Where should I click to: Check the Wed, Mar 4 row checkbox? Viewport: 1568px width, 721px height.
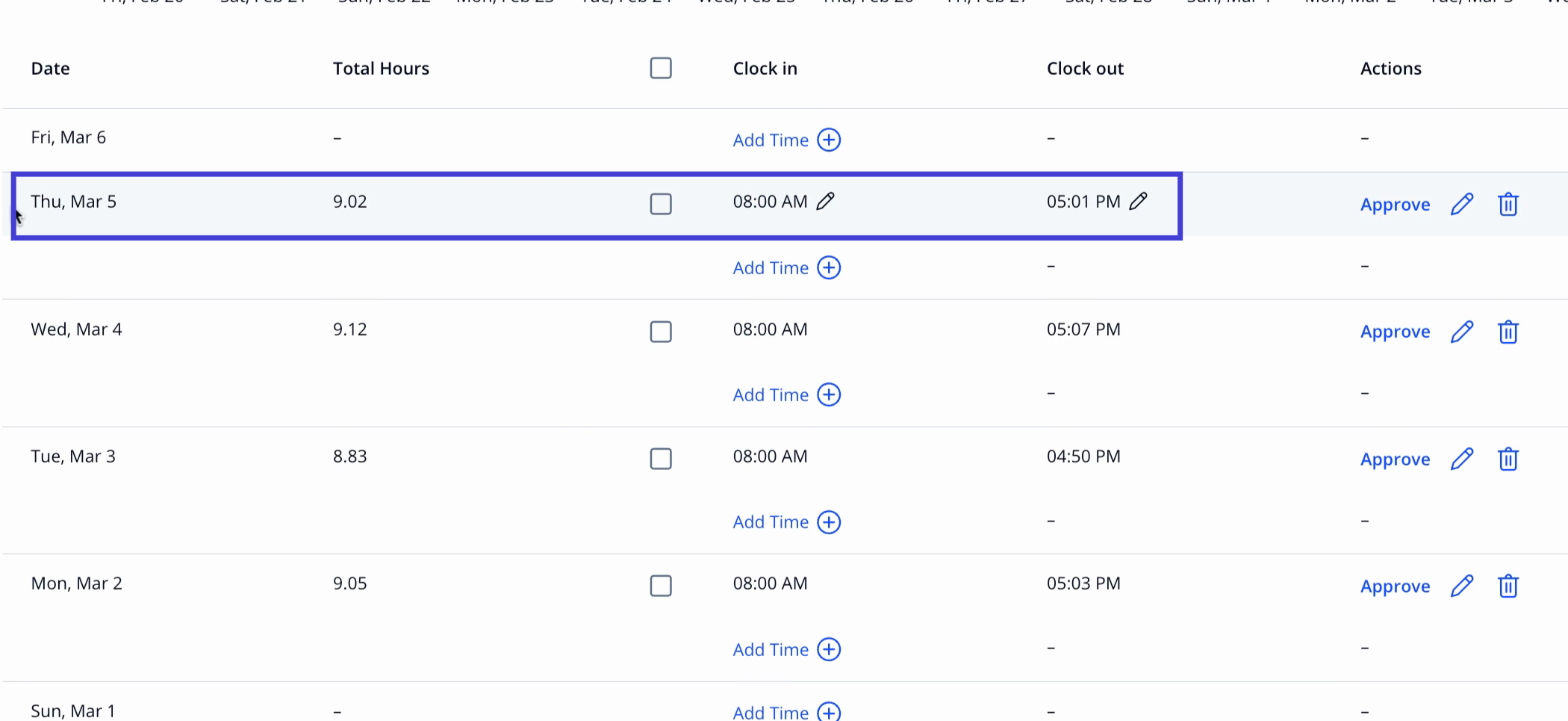tap(661, 332)
